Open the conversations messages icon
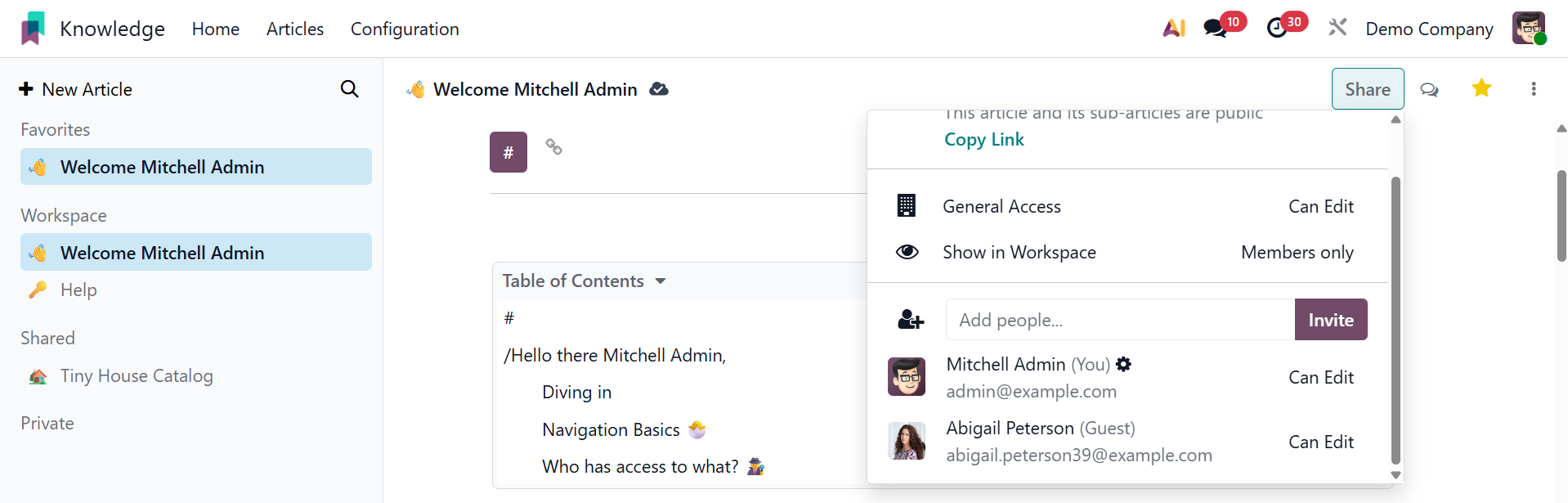Viewport: 1568px width, 503px height. click(1215, 29)
